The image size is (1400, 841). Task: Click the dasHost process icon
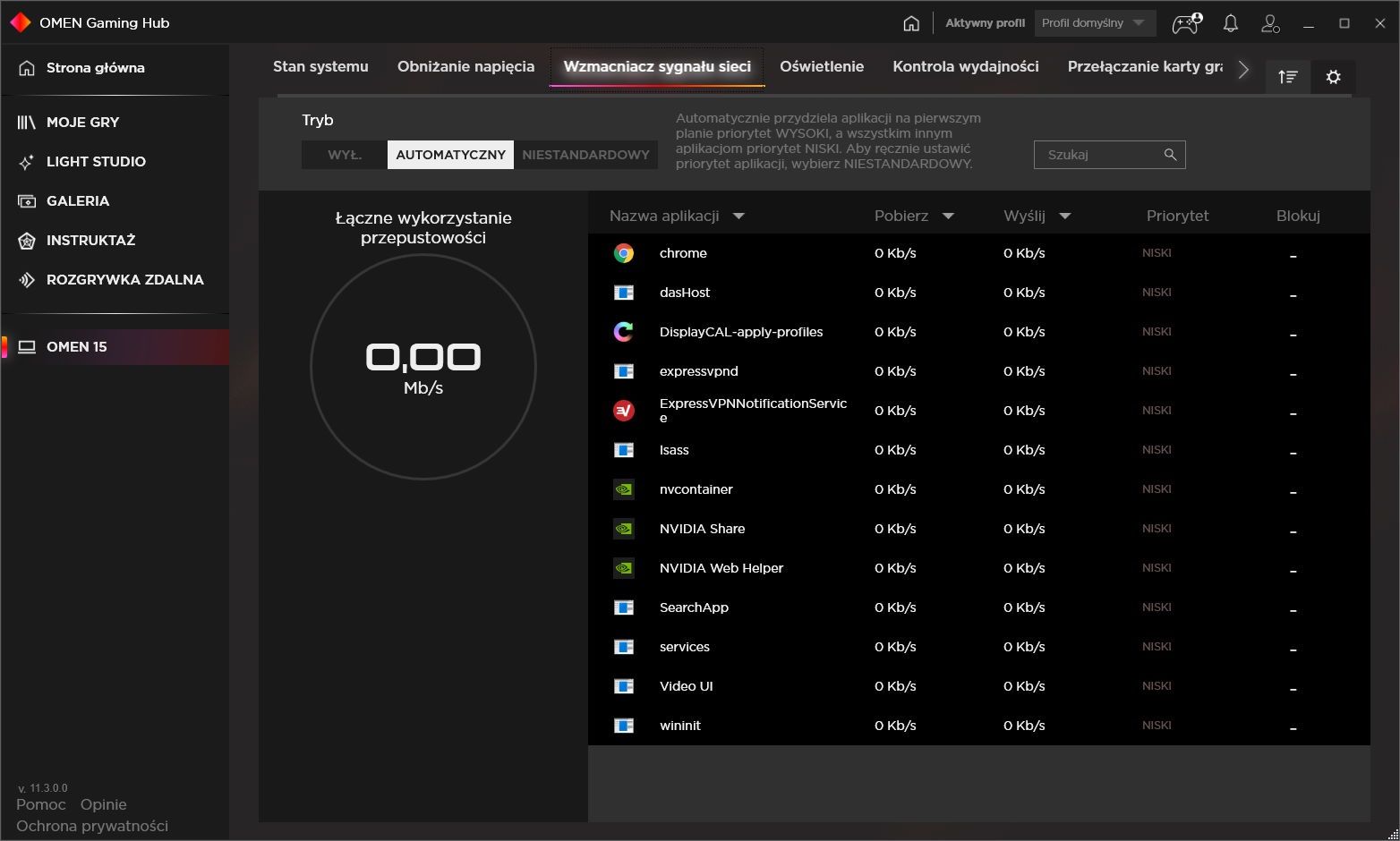(x=624, y=293)
